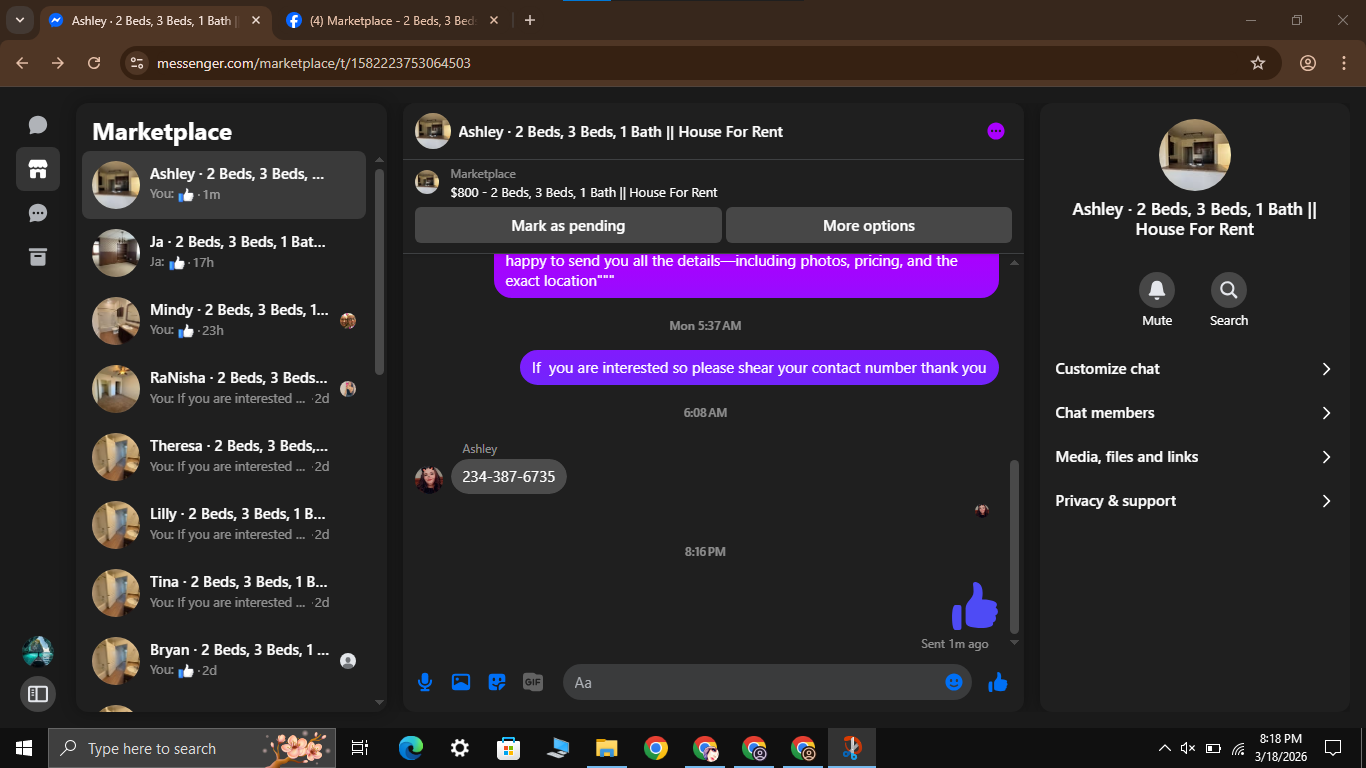Show hidden system tray icons
Image resolution: width=1366 pixels, height=768 pixels.
pyautogui.click(x=1164, y=748)
